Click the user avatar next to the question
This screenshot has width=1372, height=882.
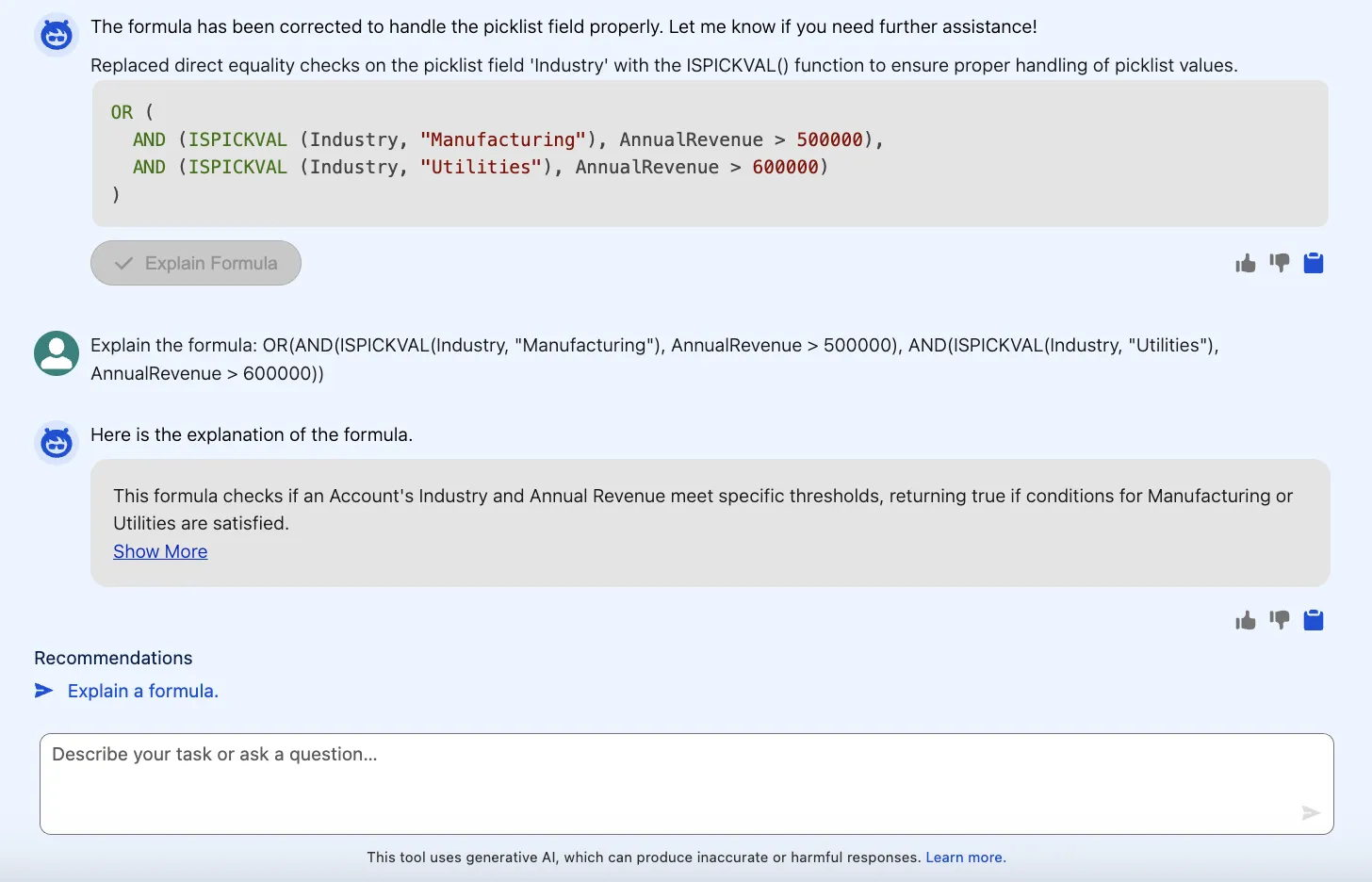[x=57, y=353]
